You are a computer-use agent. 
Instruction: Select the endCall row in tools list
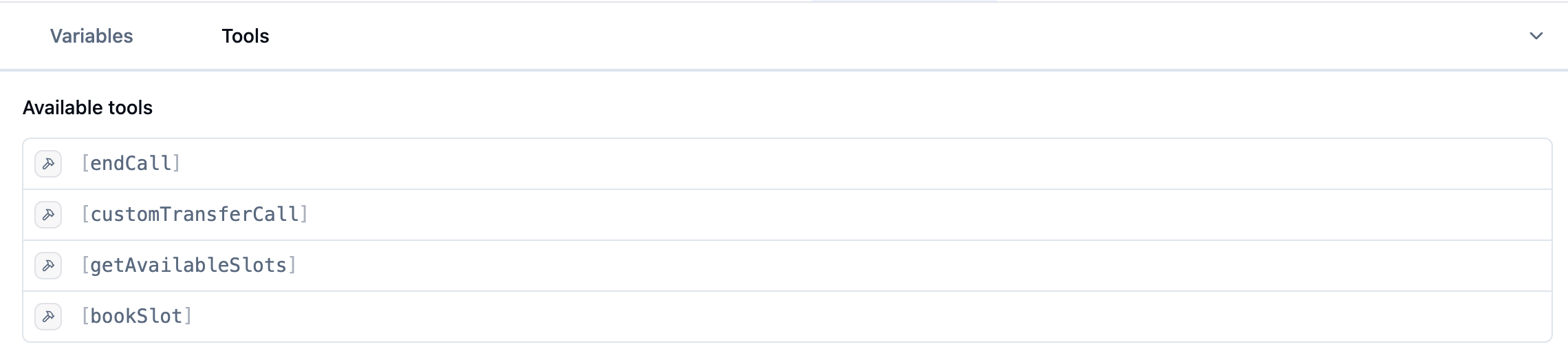click(787, 164)
